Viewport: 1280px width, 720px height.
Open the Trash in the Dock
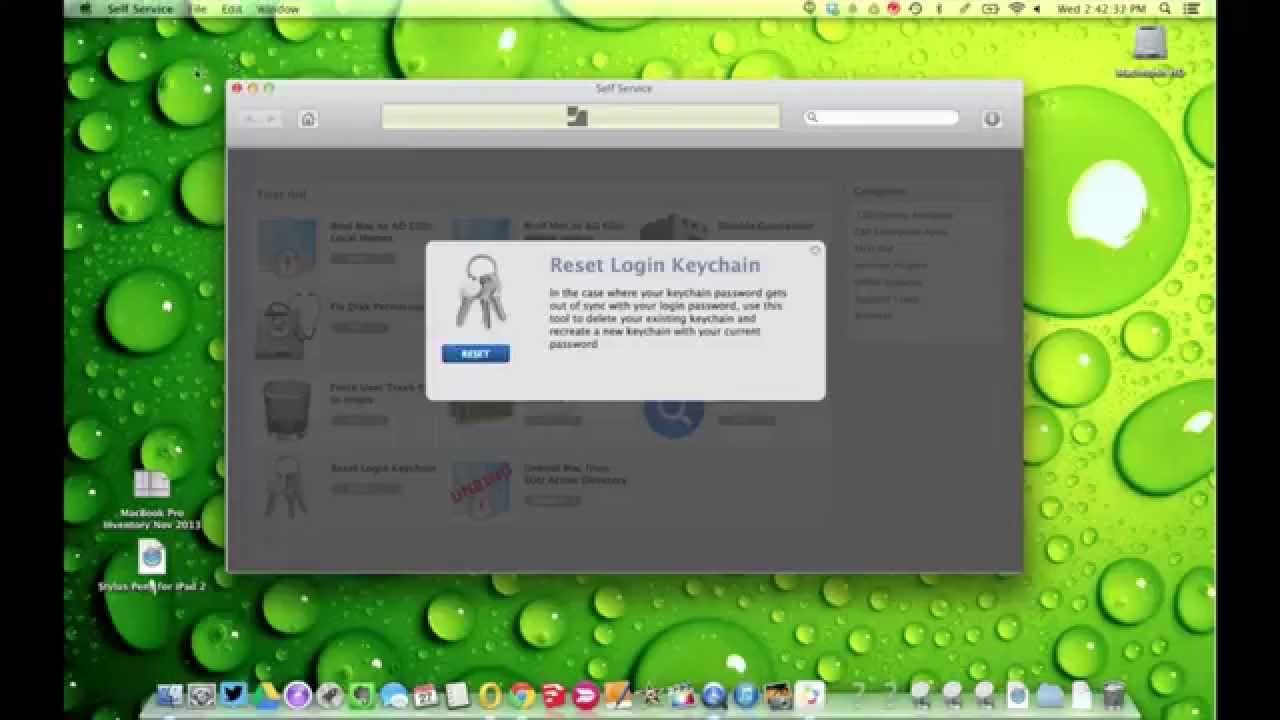[x=1113, y=695]
